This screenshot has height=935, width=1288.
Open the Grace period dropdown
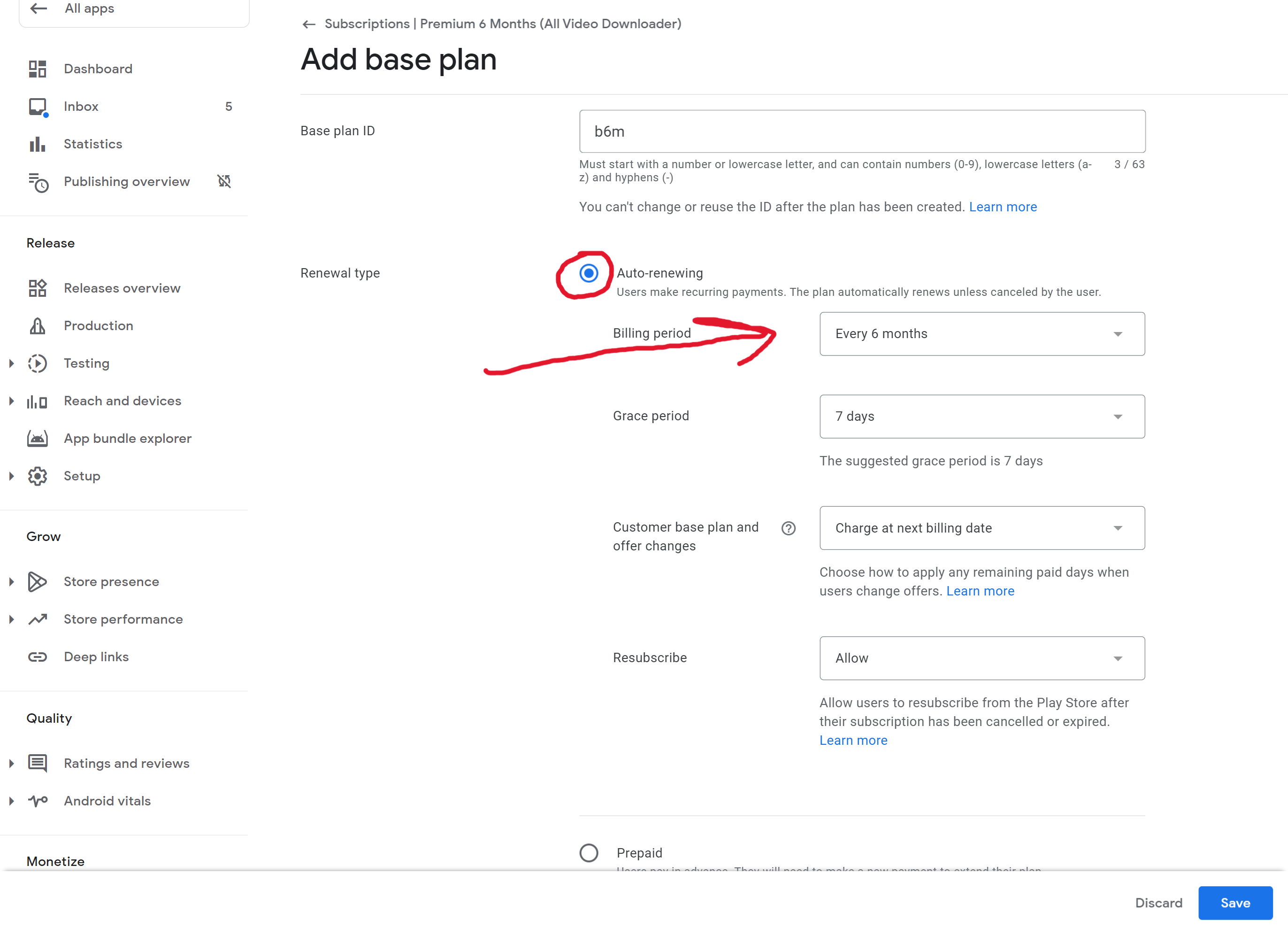tap(981, 417)
